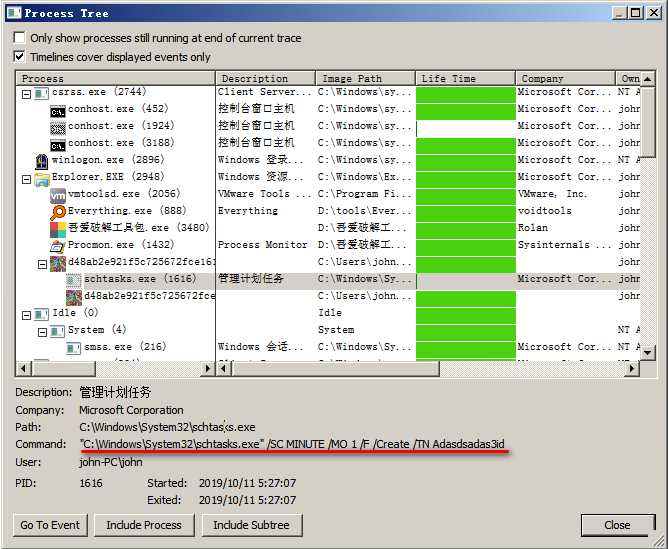Screen dimensions: 668x549
Task: Select the smss.exe (216) row
Action: (328, 348)
